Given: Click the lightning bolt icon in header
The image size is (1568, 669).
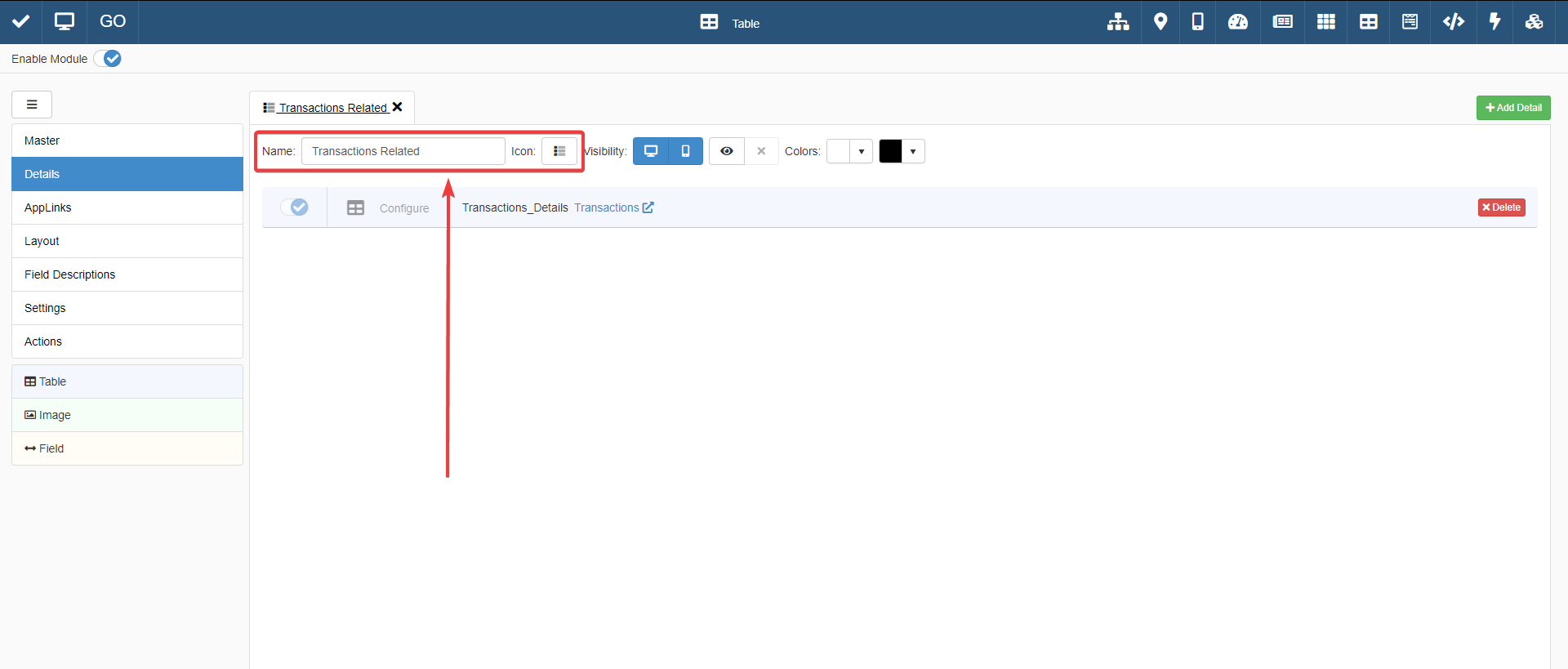Looking at the screenshot, I should coord(1494,22).
